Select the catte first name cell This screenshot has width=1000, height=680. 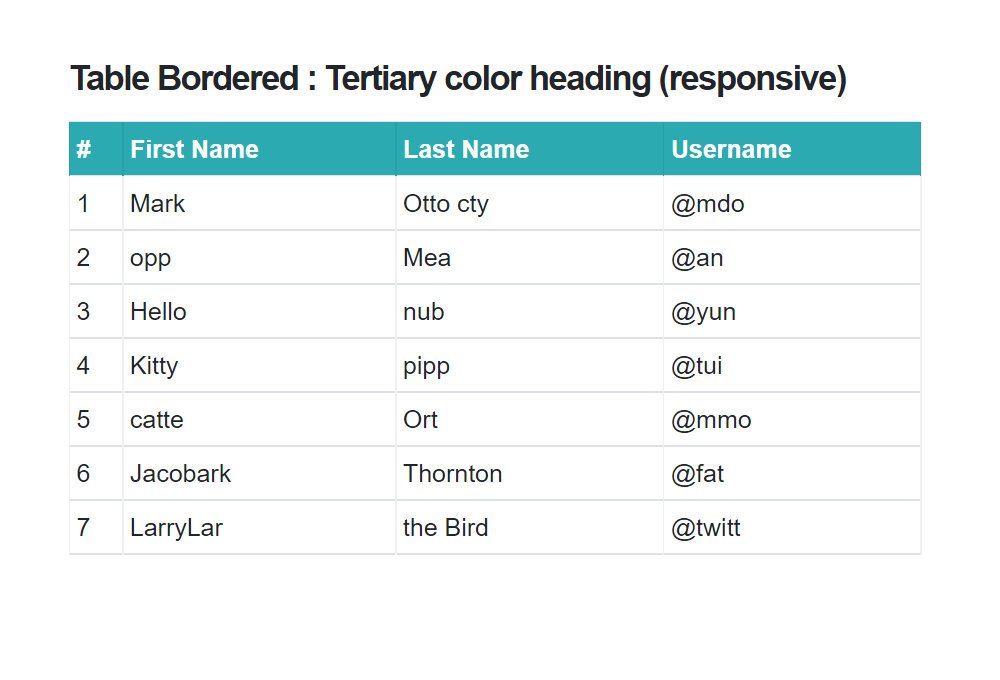(259, 419)
